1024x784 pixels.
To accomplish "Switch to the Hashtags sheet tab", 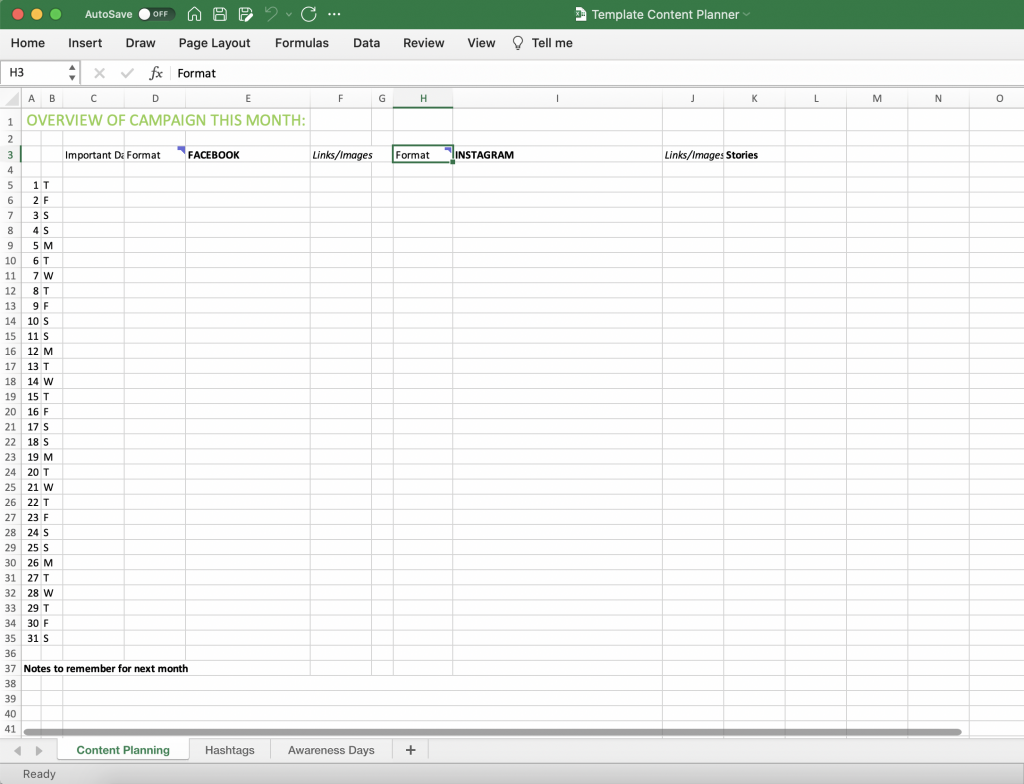I will 229,750.
